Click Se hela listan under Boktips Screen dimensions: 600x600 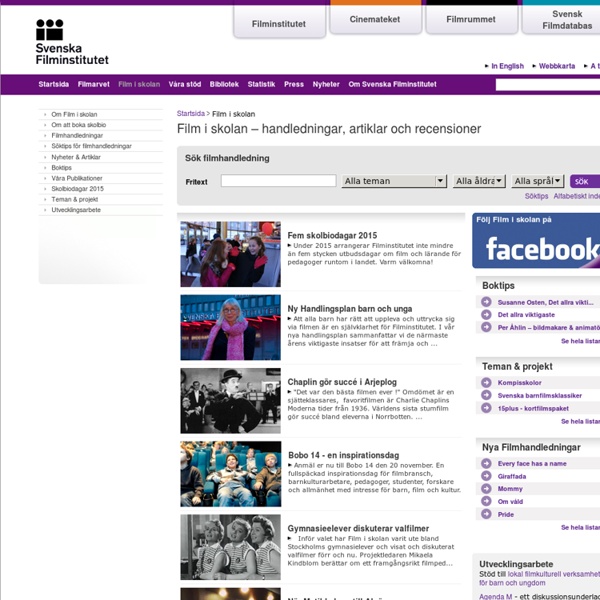[580, 341]
